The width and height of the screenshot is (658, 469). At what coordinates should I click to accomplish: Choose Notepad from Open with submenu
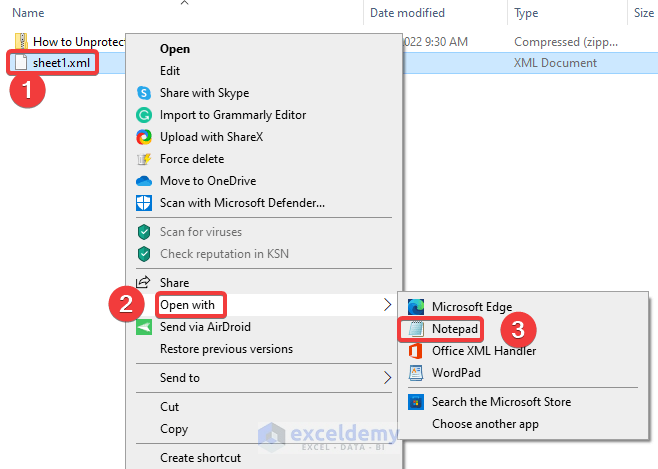(x=455, y=329)
